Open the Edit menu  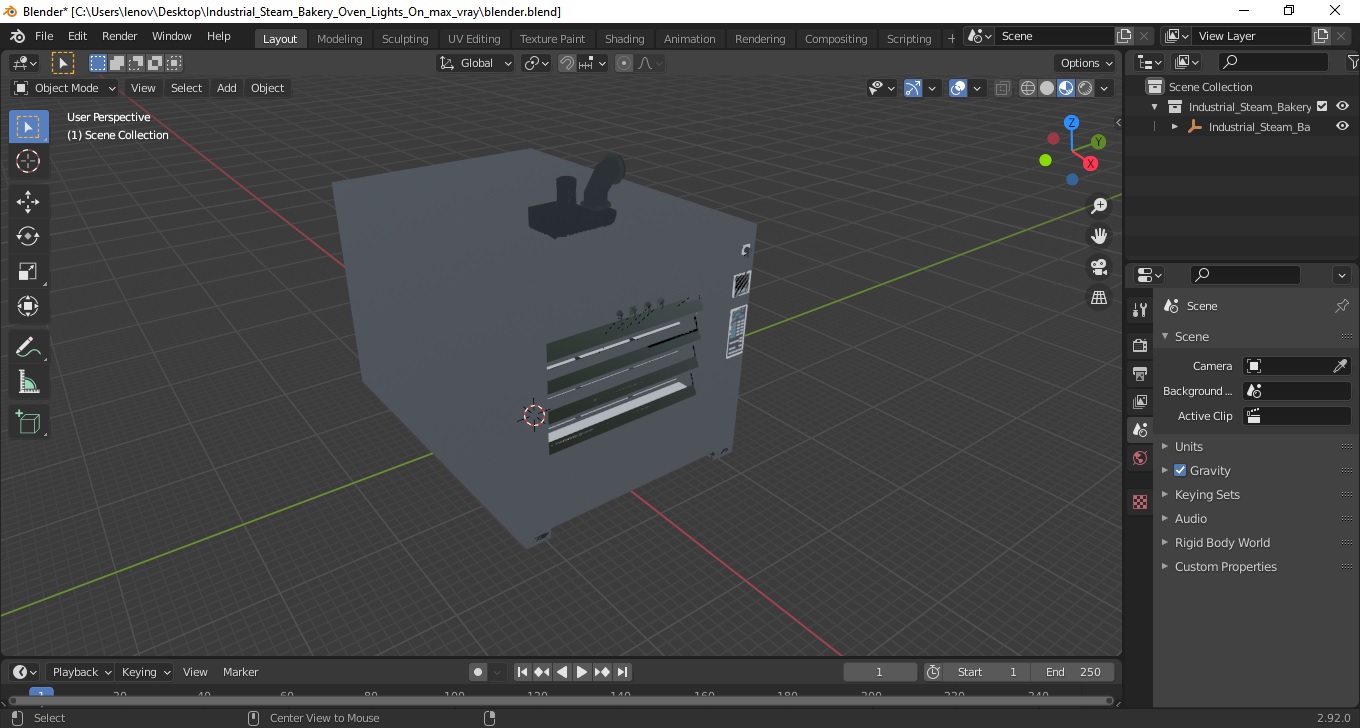pos(77,36)
